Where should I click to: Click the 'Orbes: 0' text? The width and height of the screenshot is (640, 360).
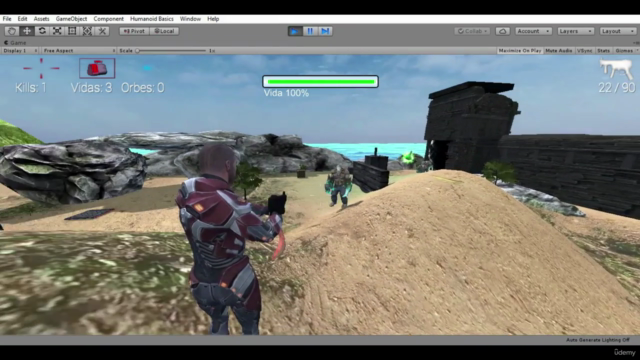point(142,88)
